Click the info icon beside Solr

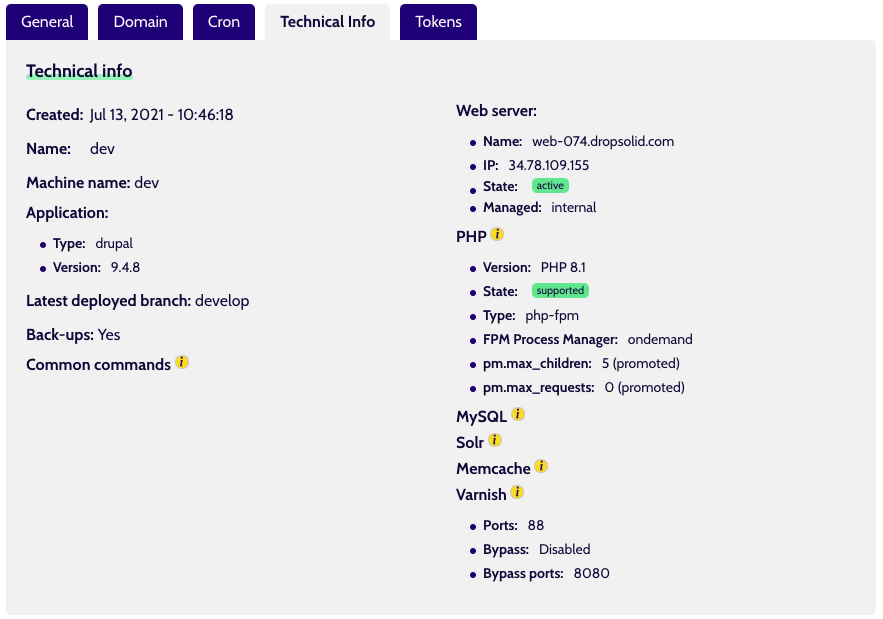click(494, 440)
